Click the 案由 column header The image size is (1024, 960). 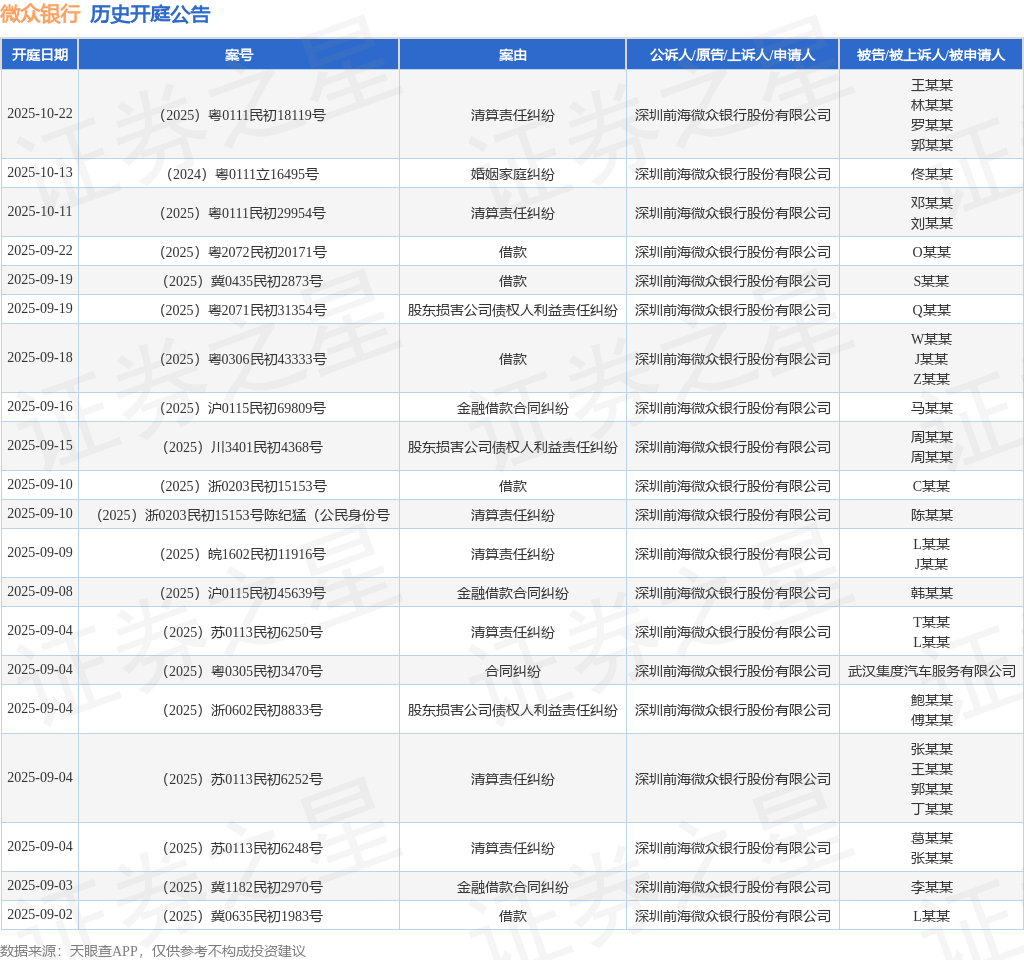[513, 55]
